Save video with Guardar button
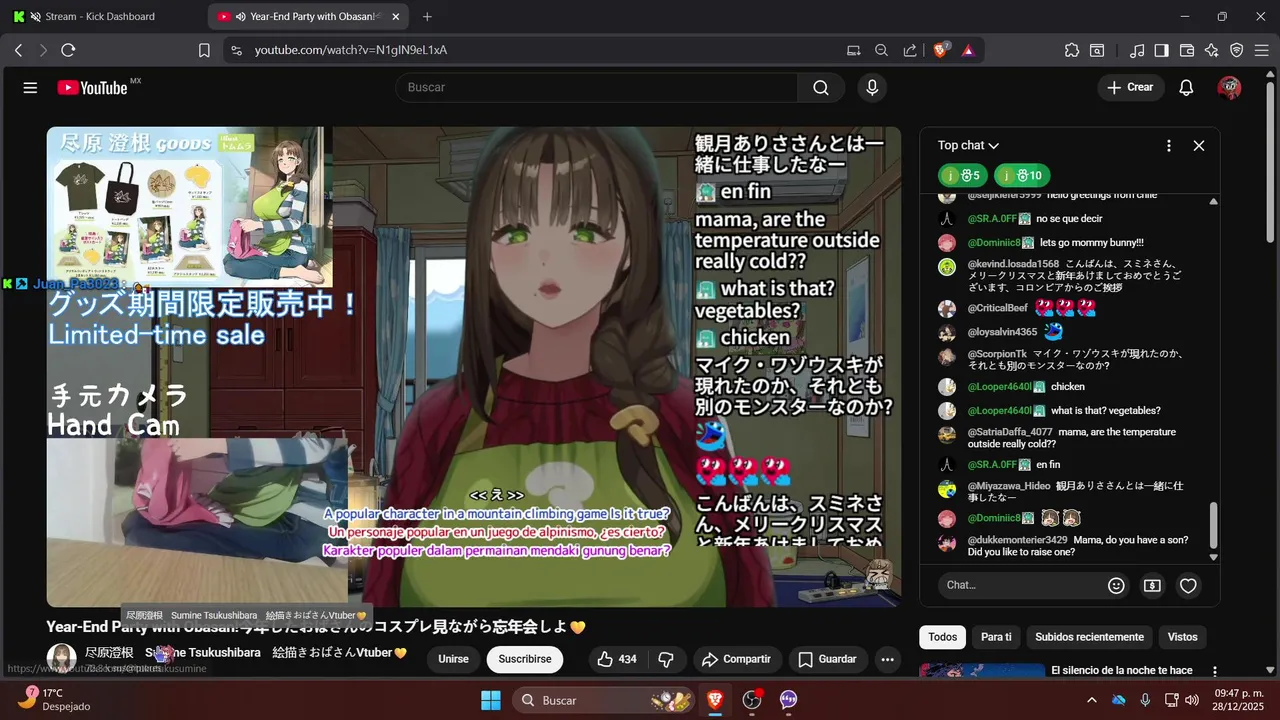The height and width of the screenshot is (720, 1280). (x=828, y=659)
